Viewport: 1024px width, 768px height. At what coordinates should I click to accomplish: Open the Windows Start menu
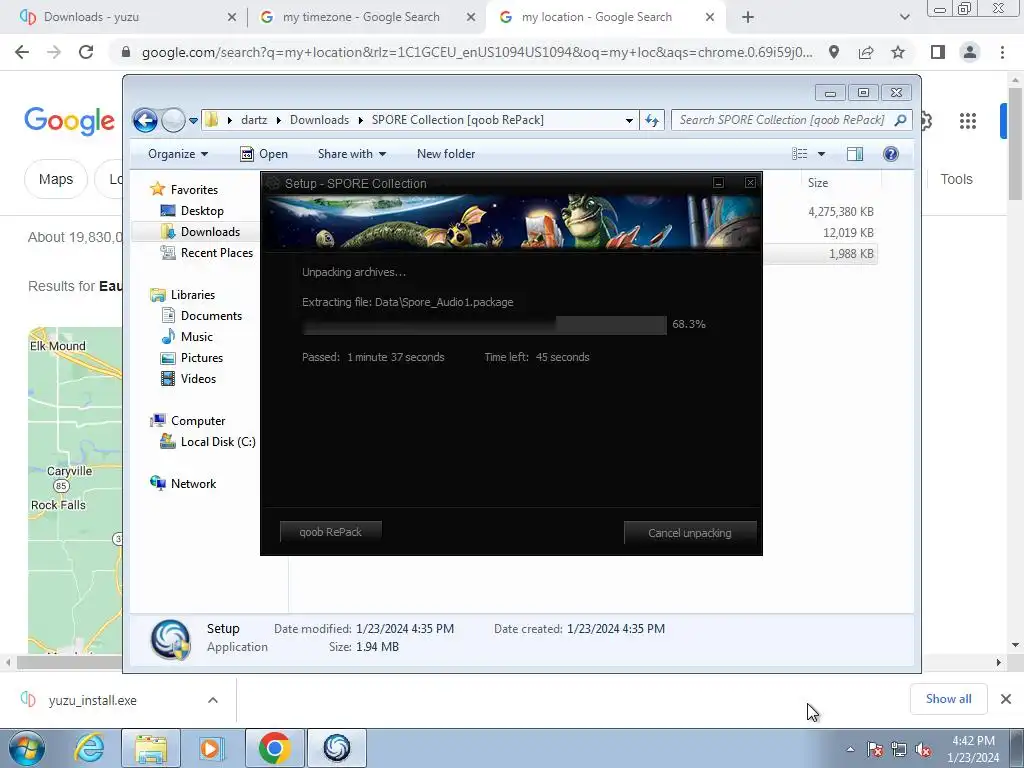[27, 748]
